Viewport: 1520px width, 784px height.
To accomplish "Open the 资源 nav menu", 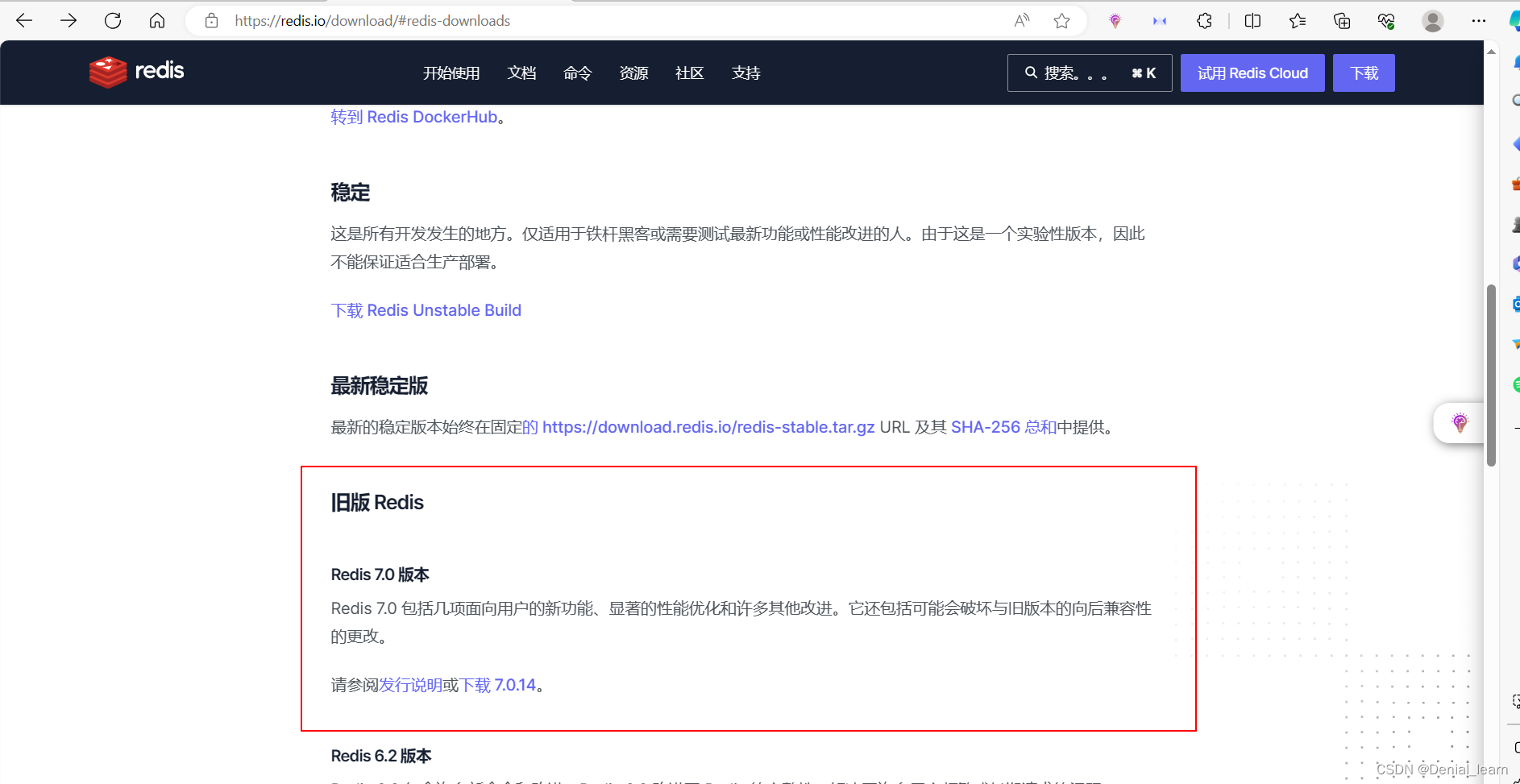I will click(x=634, y=73).
